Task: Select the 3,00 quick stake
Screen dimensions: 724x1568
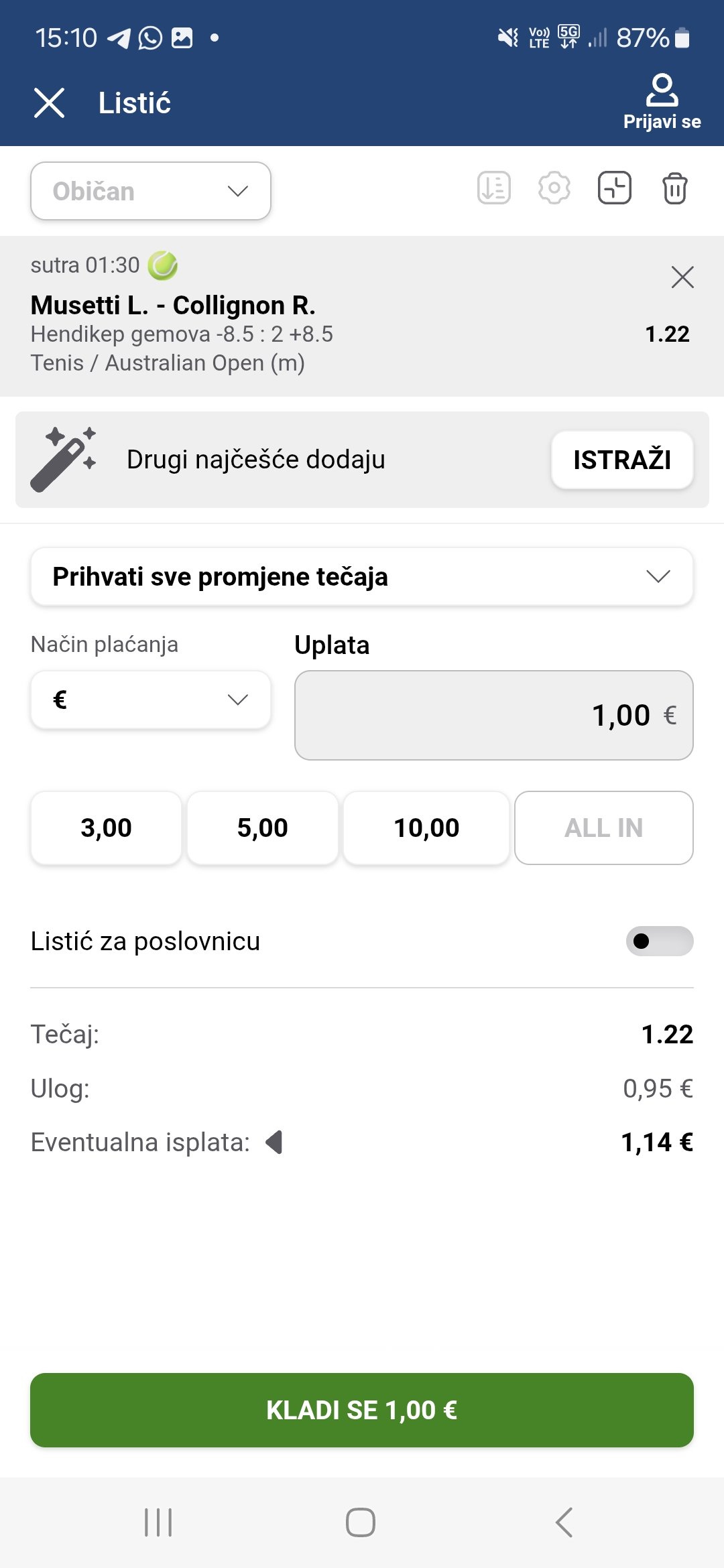Action: tap(106, 828)
